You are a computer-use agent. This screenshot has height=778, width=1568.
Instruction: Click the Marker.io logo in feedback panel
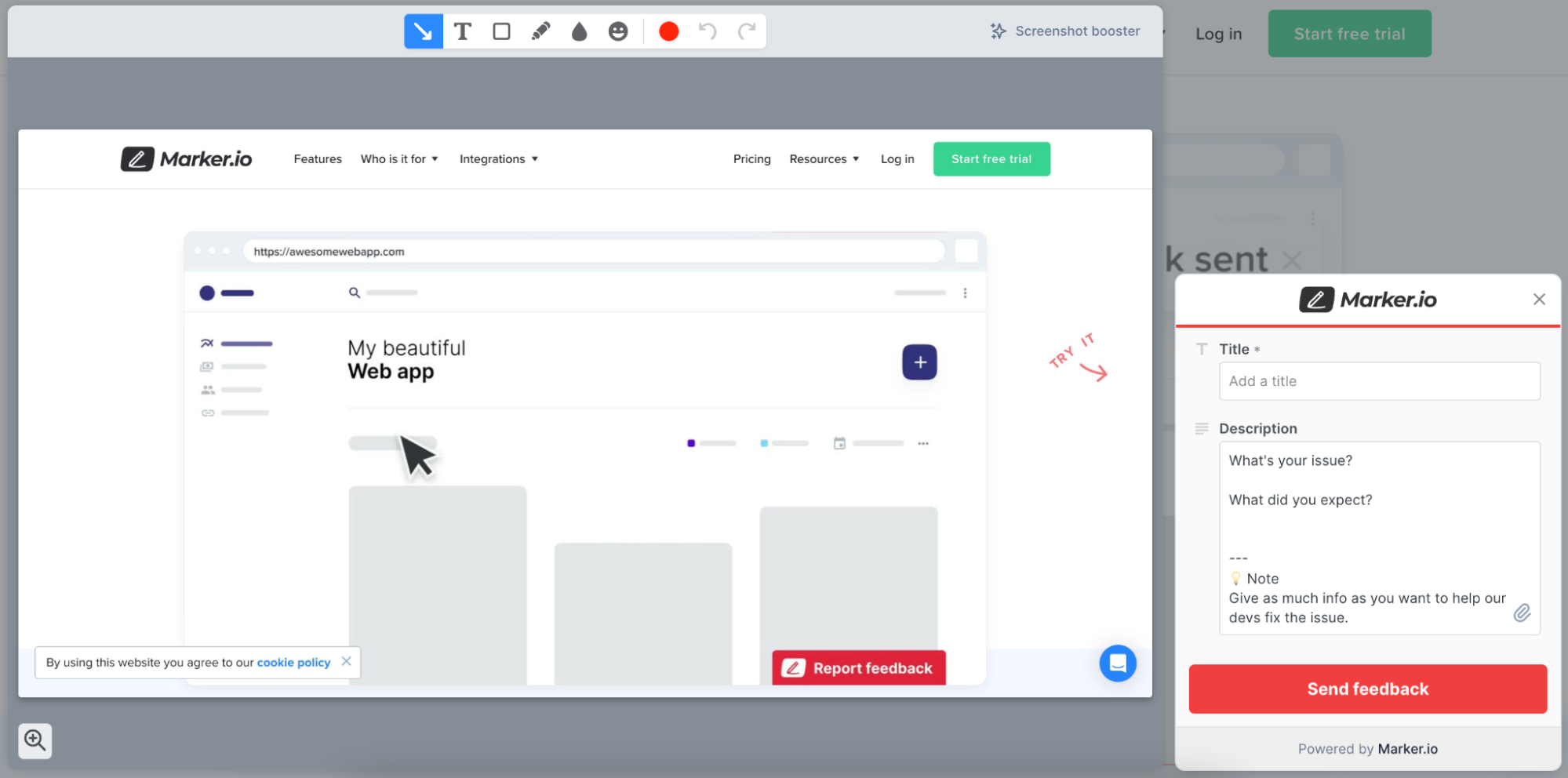(x=1367, y=300)
